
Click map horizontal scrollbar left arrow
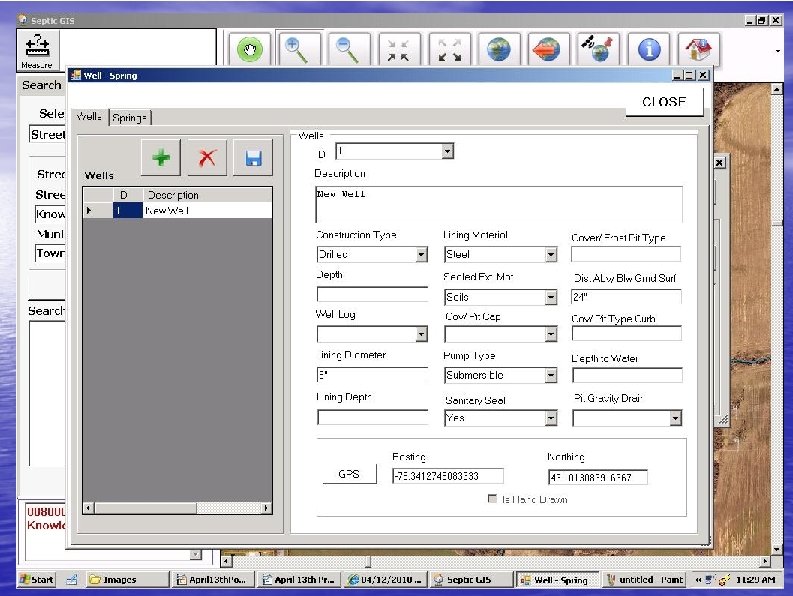click(x=227, y=561)
